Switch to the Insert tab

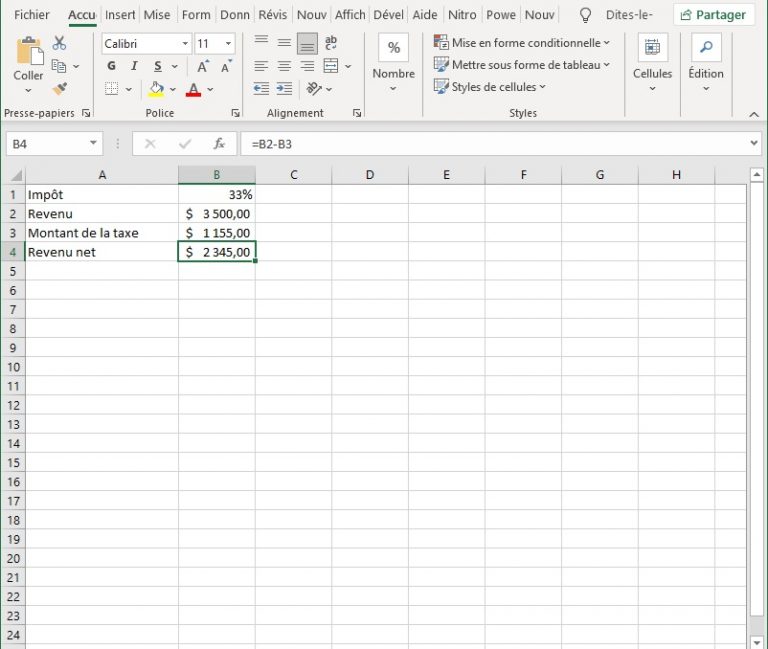click(x=120, y=15)
